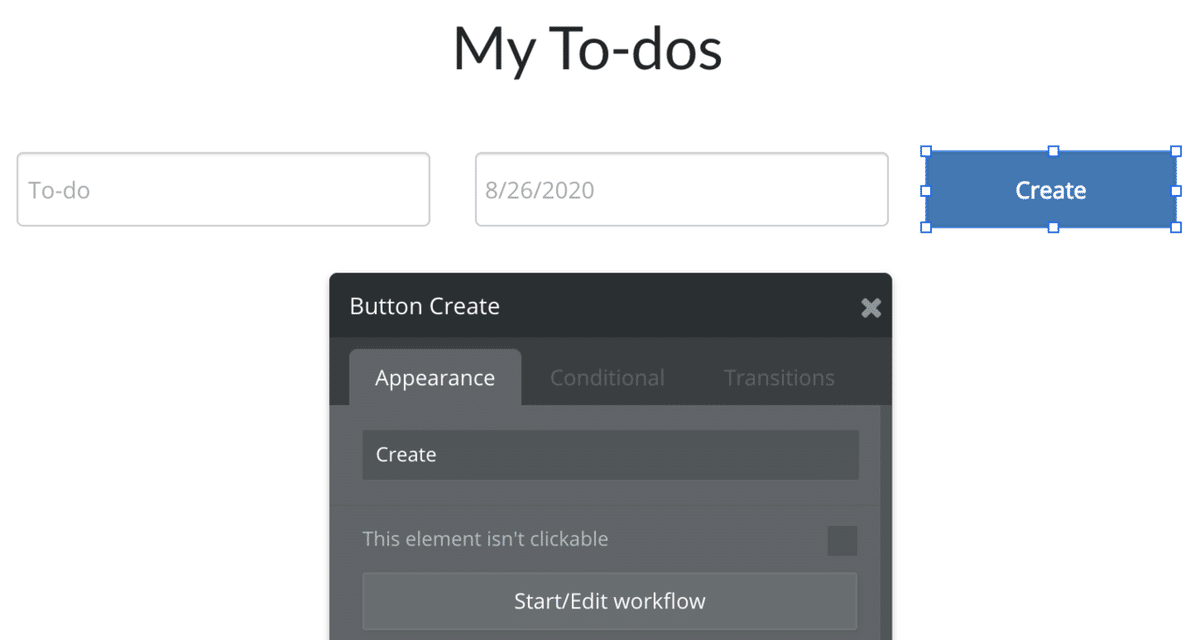This screenshot has height=640, width=1200.
Task: Enable "This element isn't clickable" checkbox
Action: point(842,541)
